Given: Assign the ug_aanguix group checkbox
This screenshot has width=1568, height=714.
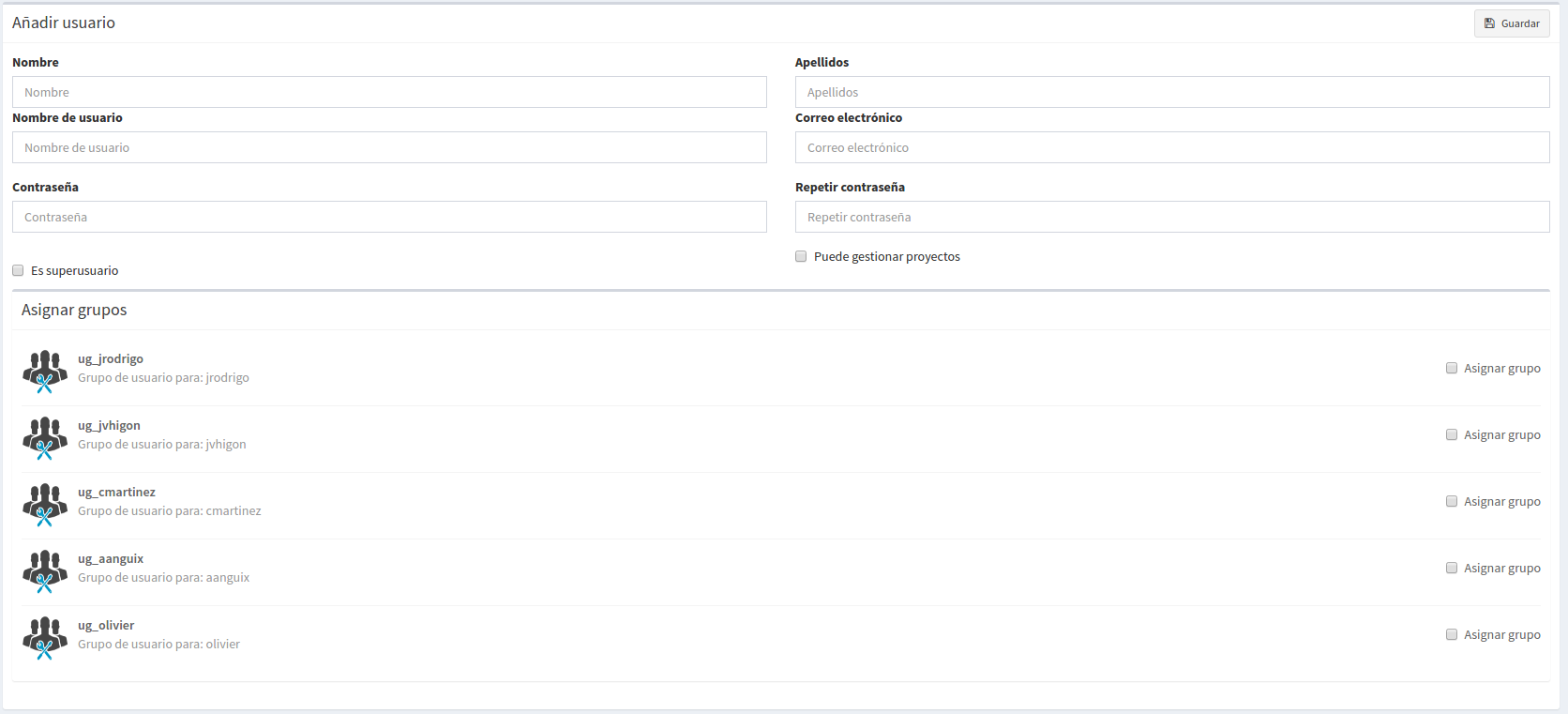Looking at the screenshot, I should coord(1452,568).
